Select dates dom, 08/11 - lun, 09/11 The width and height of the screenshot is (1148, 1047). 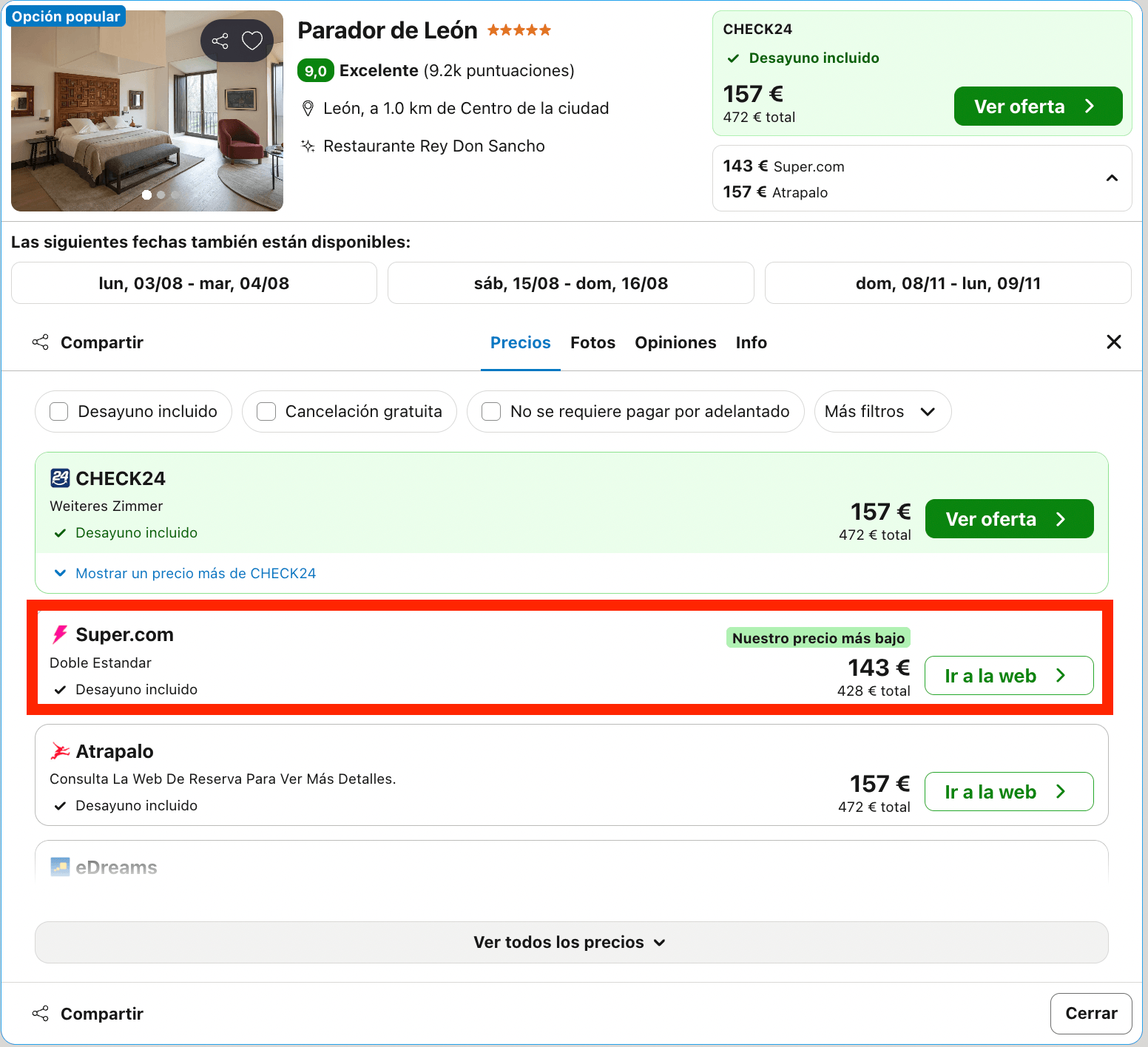[x=948, y=282]
